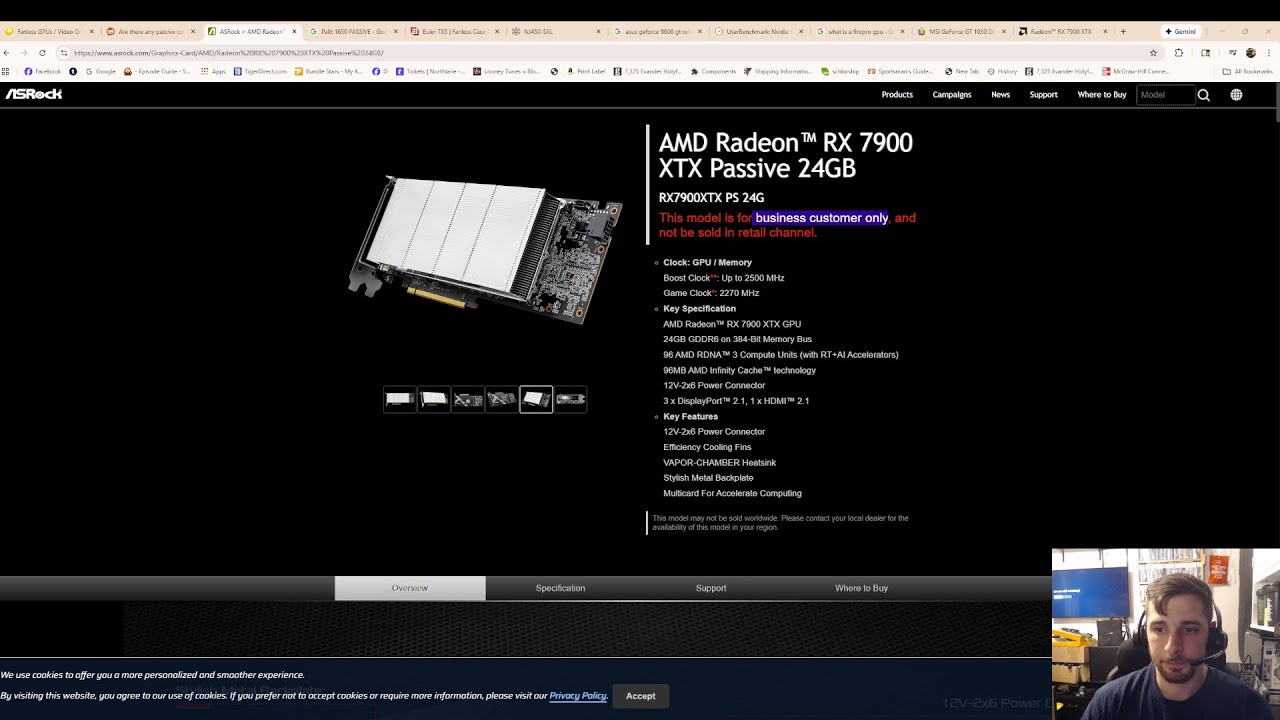
Task: Open the Support menu in header
Action: (1043, 95)
